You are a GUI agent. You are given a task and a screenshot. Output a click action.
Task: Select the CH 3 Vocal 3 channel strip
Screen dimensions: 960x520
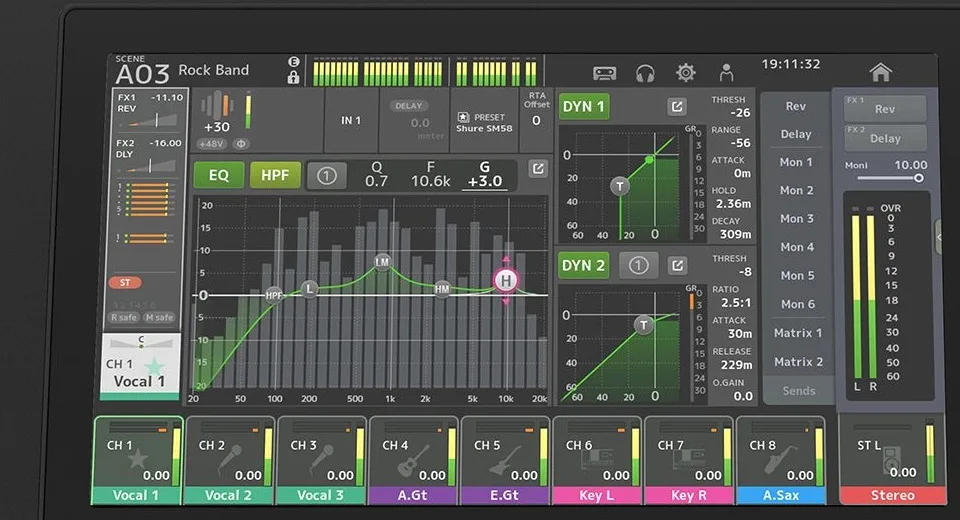321,461
